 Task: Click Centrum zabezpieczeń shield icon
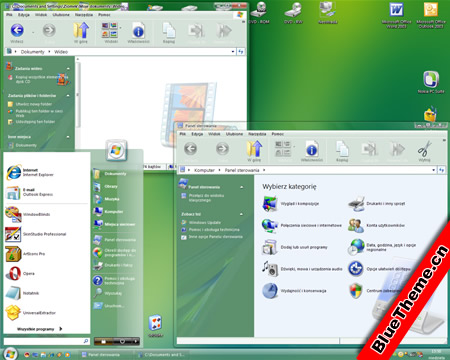pos(356,291)
